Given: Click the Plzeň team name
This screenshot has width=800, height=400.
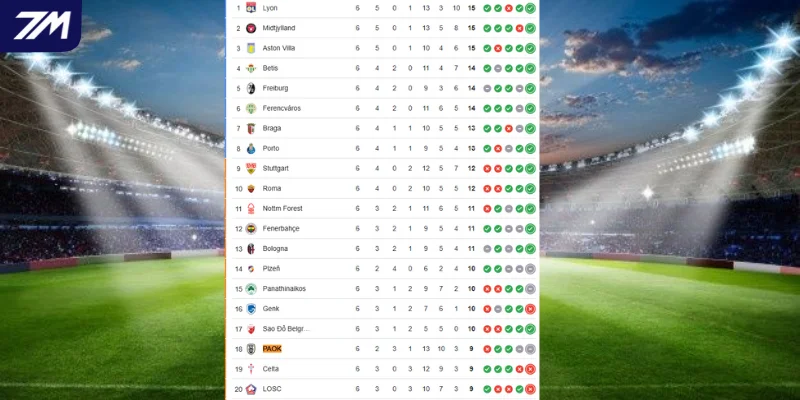Looking at the screenshot, I should [x=271, y=268].
